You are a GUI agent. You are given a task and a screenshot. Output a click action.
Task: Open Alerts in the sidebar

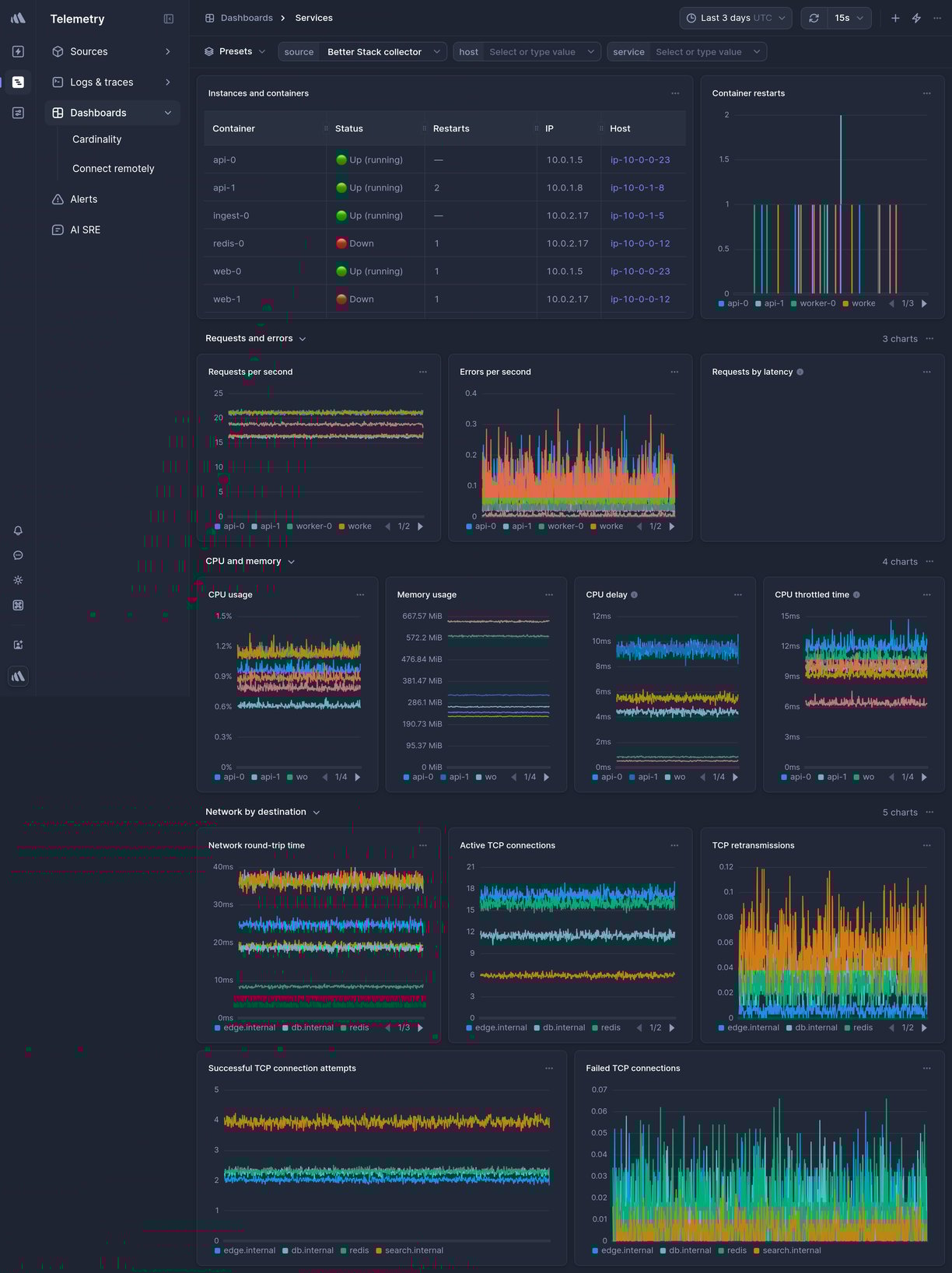(84, 199)
